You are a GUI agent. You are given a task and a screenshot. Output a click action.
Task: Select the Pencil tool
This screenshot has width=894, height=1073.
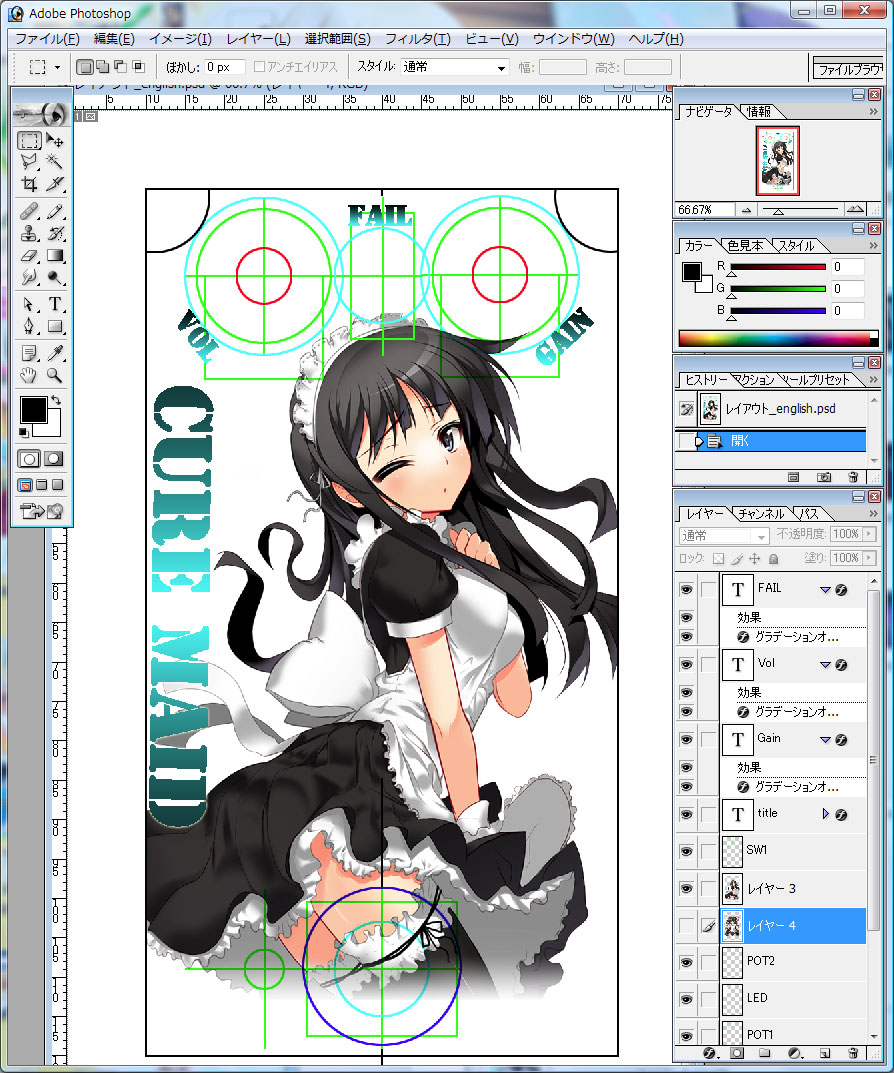[55, 211]
